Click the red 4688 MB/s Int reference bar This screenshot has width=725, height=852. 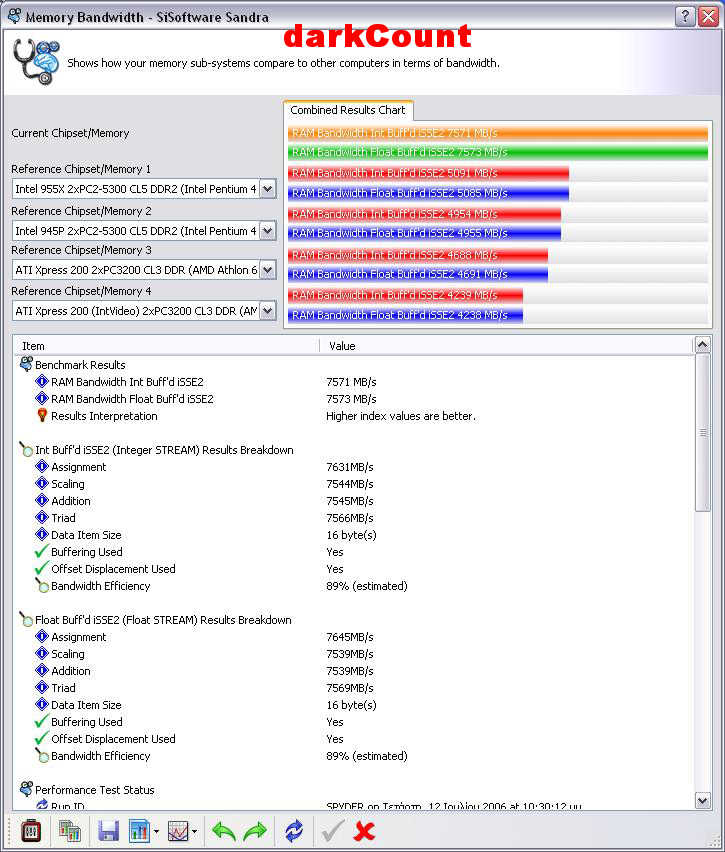pos(418,255)
